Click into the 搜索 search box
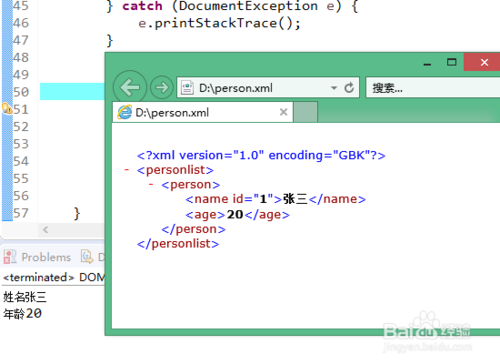This screenshot has width=500, height=364. tap(433, 88)
